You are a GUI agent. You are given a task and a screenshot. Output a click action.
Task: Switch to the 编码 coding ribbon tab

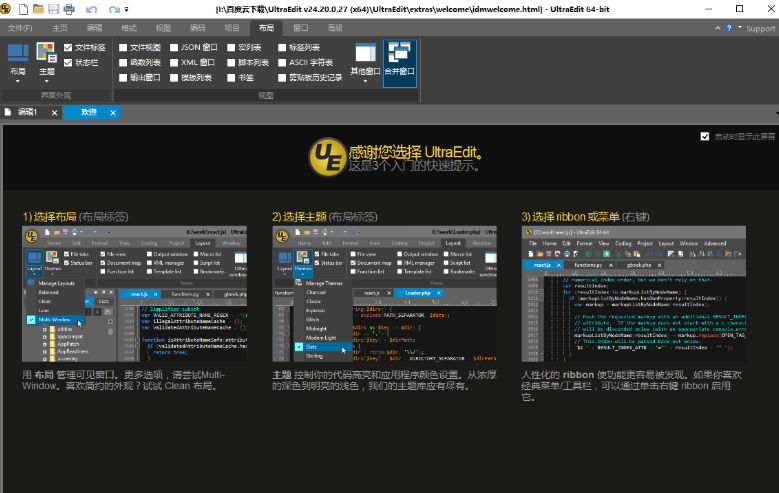coord(197,28)
